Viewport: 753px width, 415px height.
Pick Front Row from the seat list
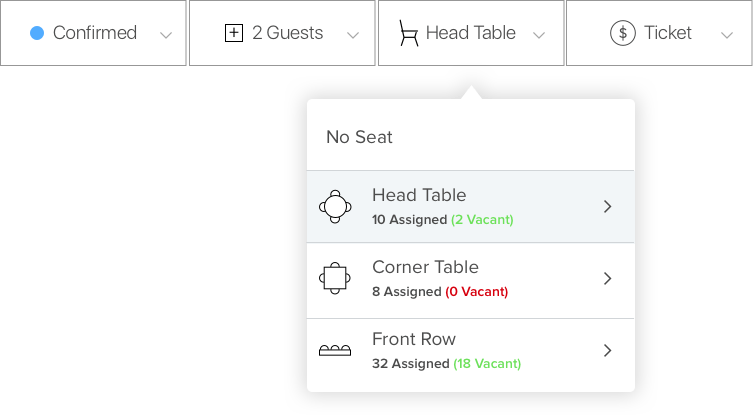point(414,340)
